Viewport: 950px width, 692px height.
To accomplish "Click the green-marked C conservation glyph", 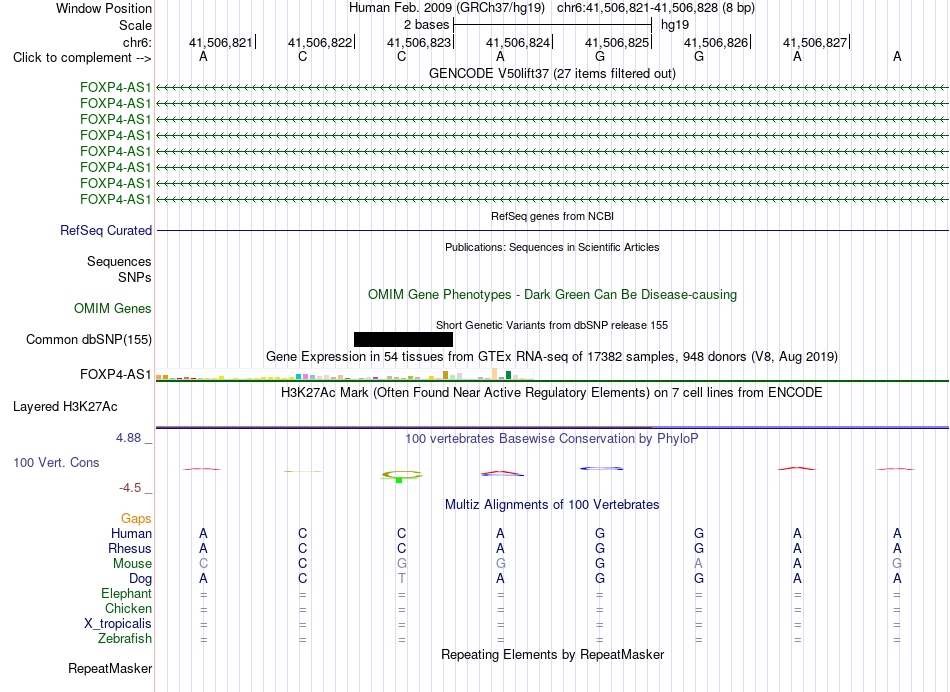I will 401,476.
